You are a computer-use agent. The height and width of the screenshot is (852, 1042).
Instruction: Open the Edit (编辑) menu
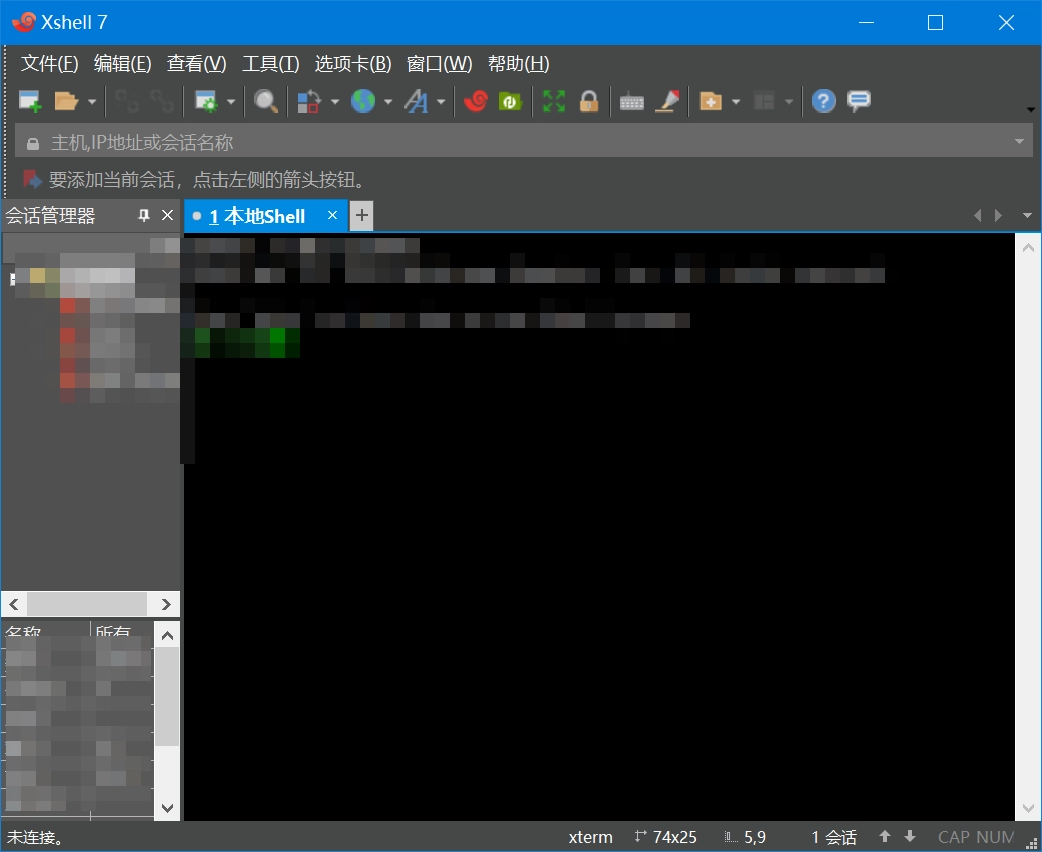(122, 64)
